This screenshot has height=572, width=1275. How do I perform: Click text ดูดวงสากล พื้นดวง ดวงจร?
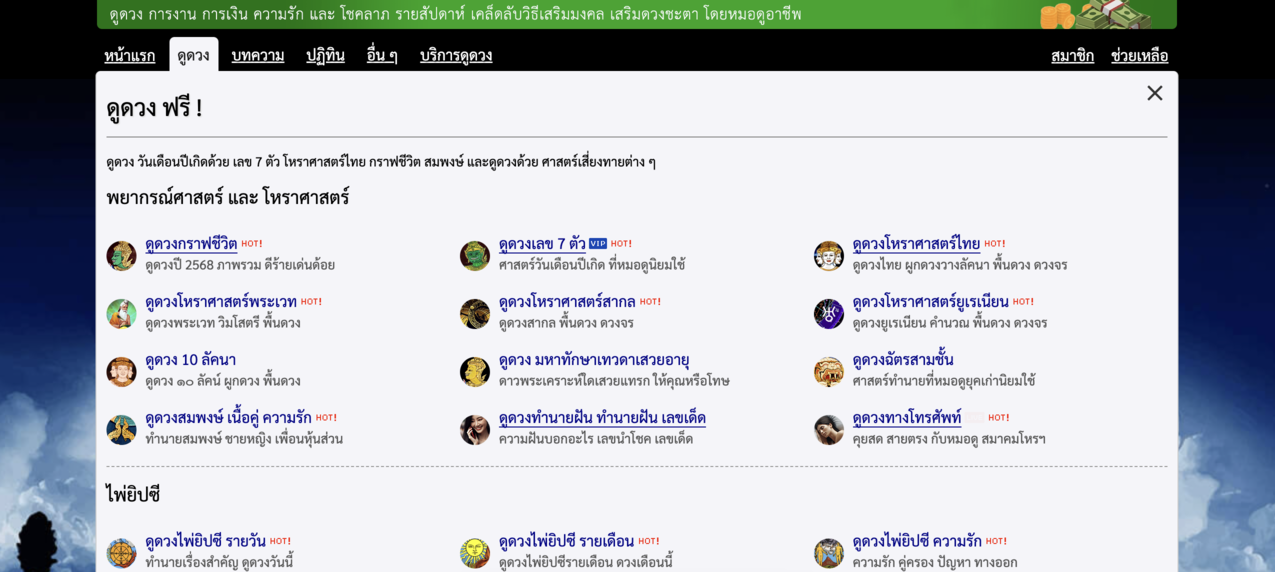pyautogui.click(x=566, y=323)
